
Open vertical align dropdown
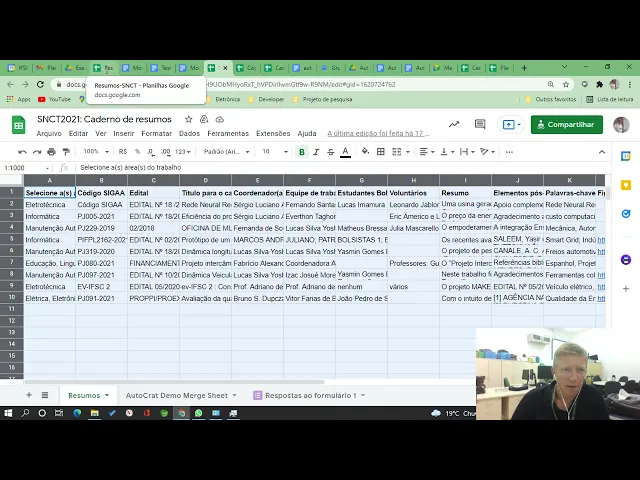(447, 152)
